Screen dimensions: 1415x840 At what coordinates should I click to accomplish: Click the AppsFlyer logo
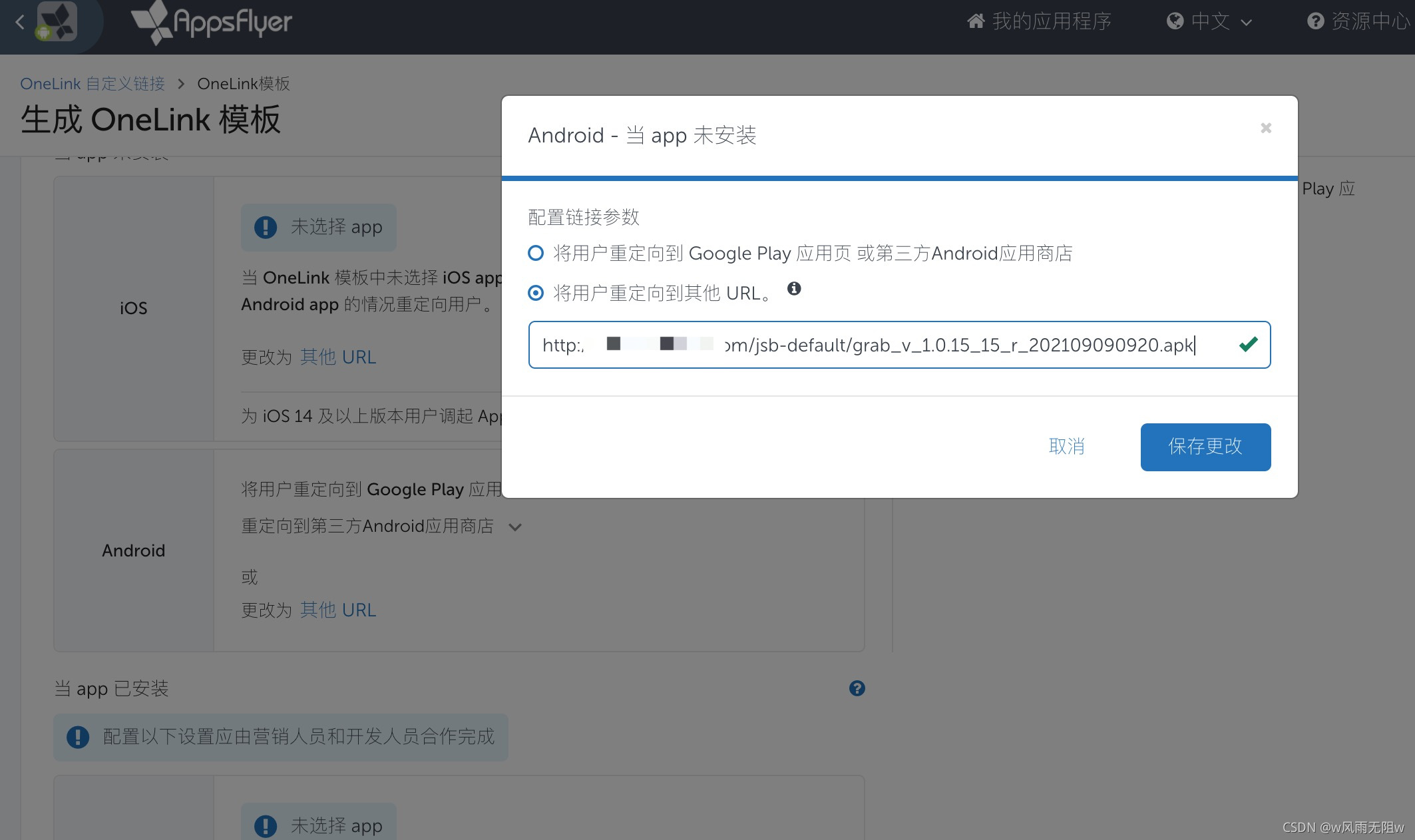[x=212, y=23]
